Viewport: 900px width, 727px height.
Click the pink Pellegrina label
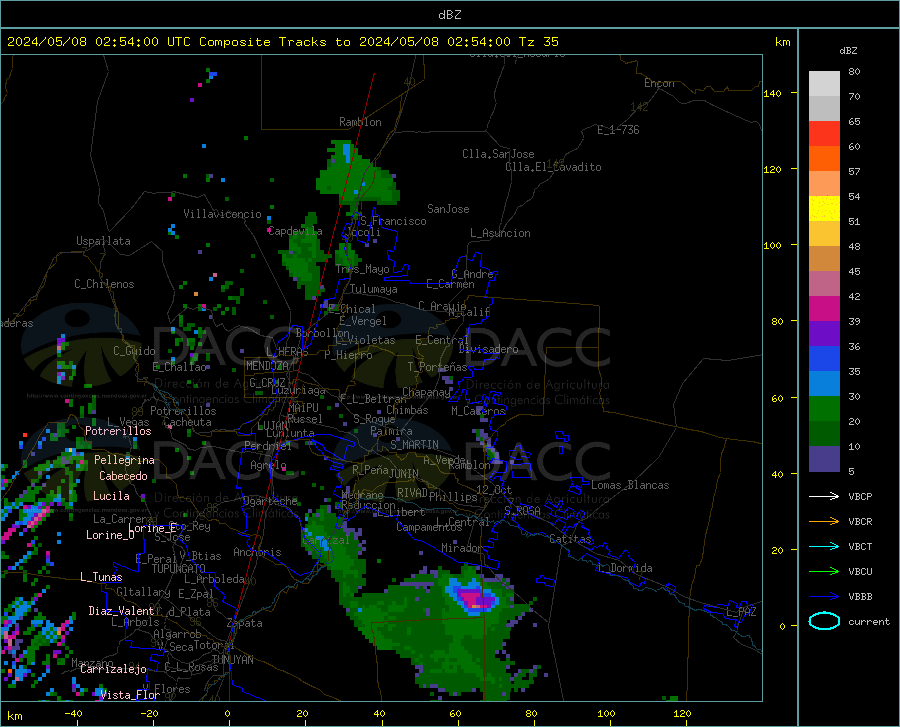[124, 460]
